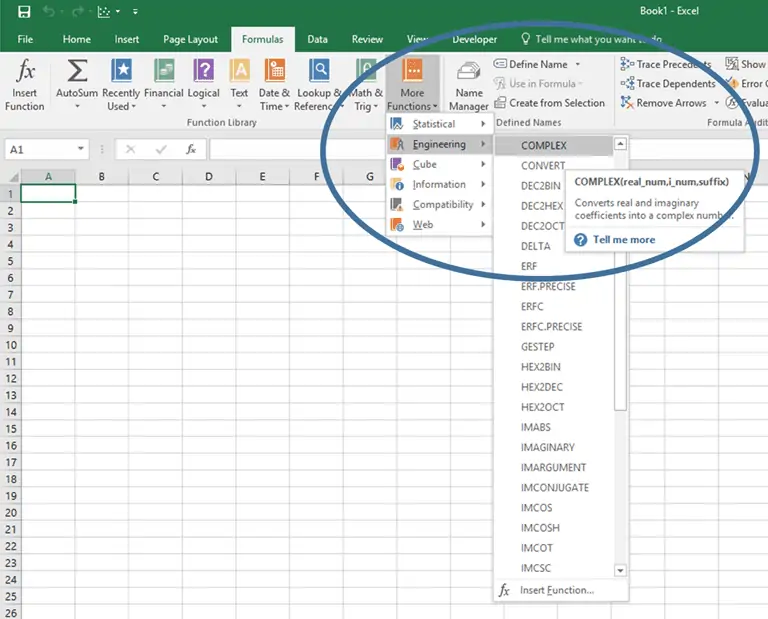Open the Engineering functions submenu
Viewport: 768px width, 619px height.
pyautogui.click(x=439, y=144)
